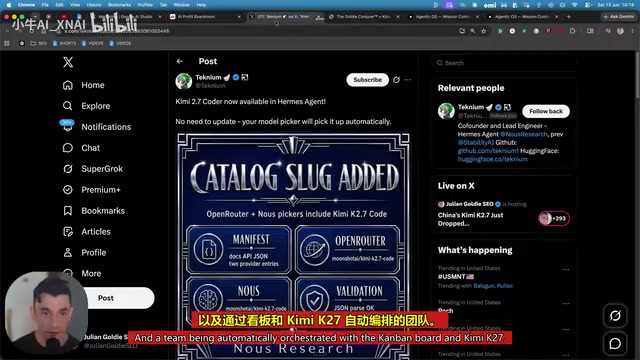Open the @StabilityAI link in bio
The width and height of the screenshot is (640, 360).
point(476,142)
